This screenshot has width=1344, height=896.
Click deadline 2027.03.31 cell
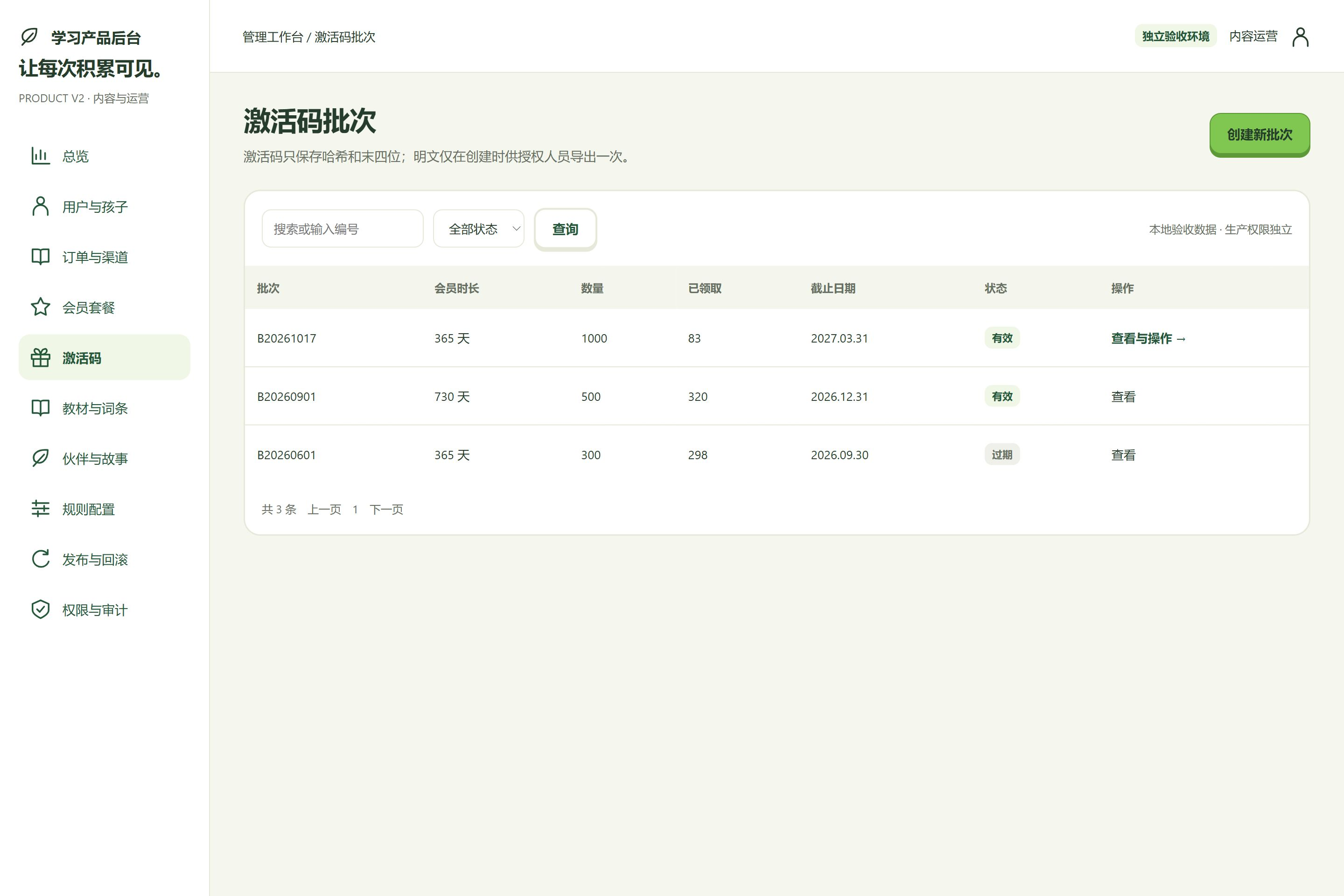[840, 338]
